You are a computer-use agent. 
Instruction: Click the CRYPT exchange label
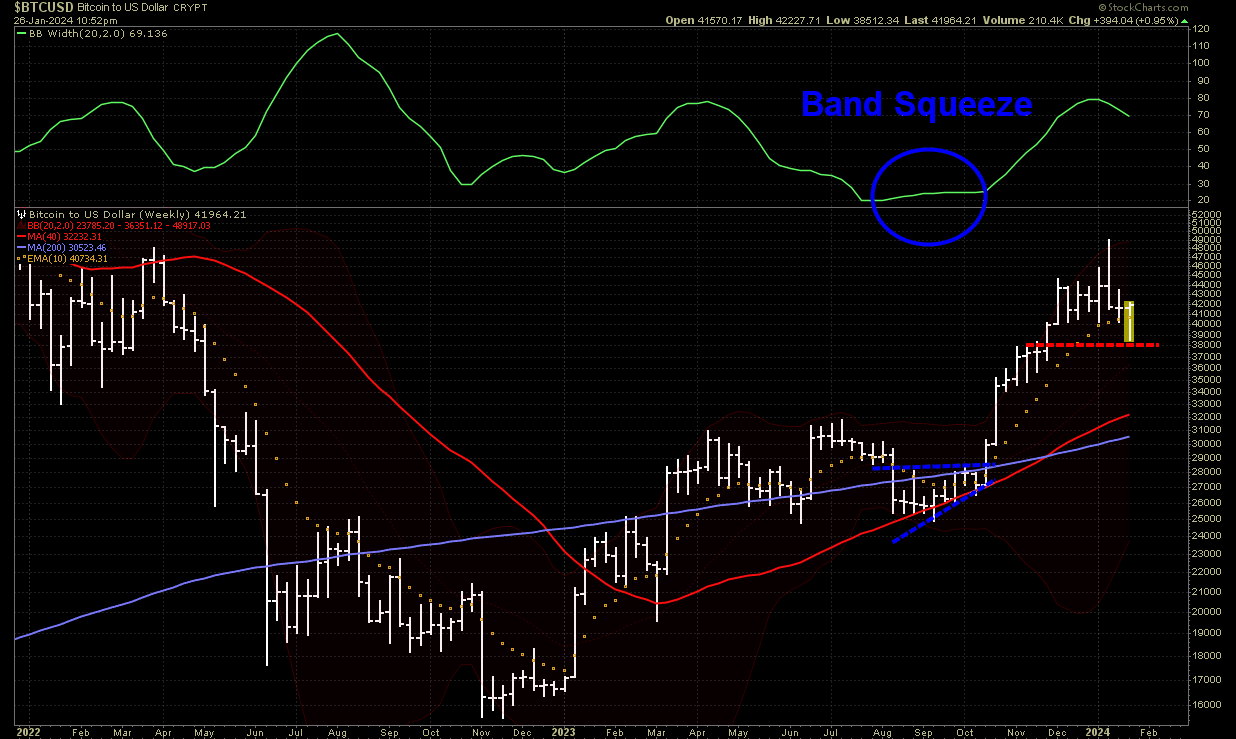click(x=188, y=6)
